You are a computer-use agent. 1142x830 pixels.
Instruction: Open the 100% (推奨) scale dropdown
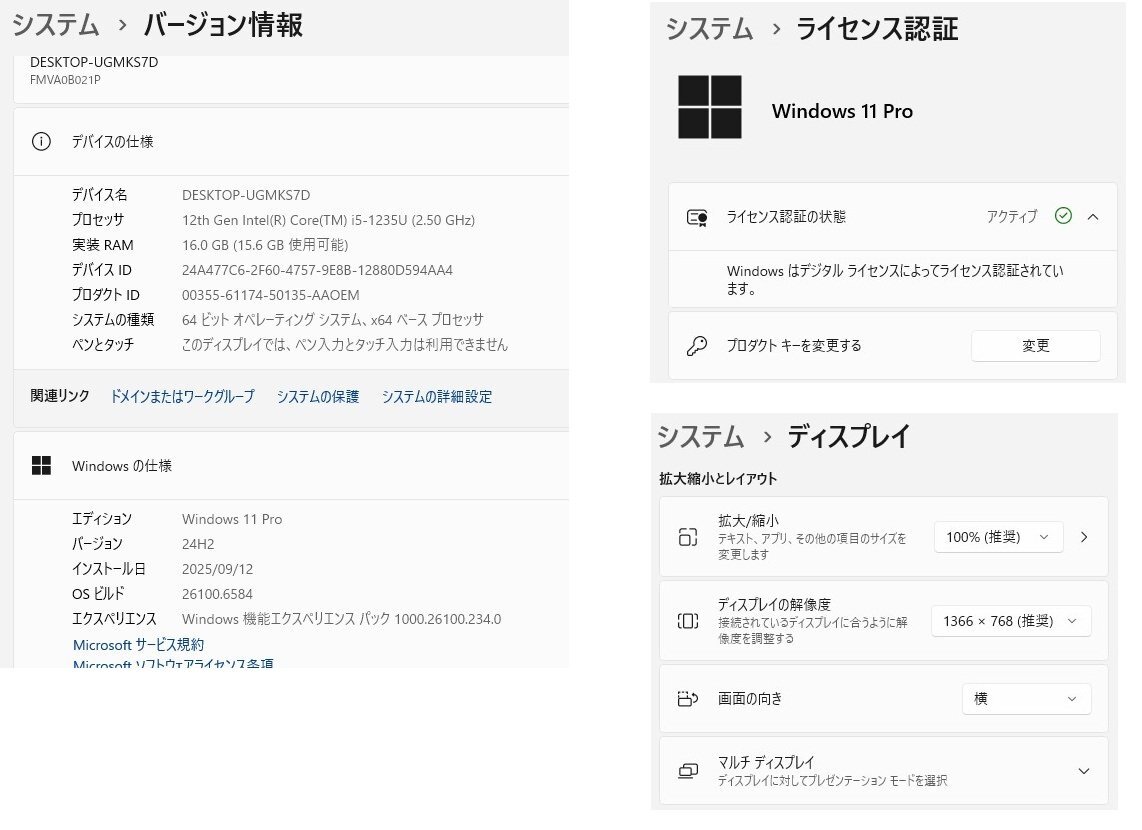tap(998, 537)
